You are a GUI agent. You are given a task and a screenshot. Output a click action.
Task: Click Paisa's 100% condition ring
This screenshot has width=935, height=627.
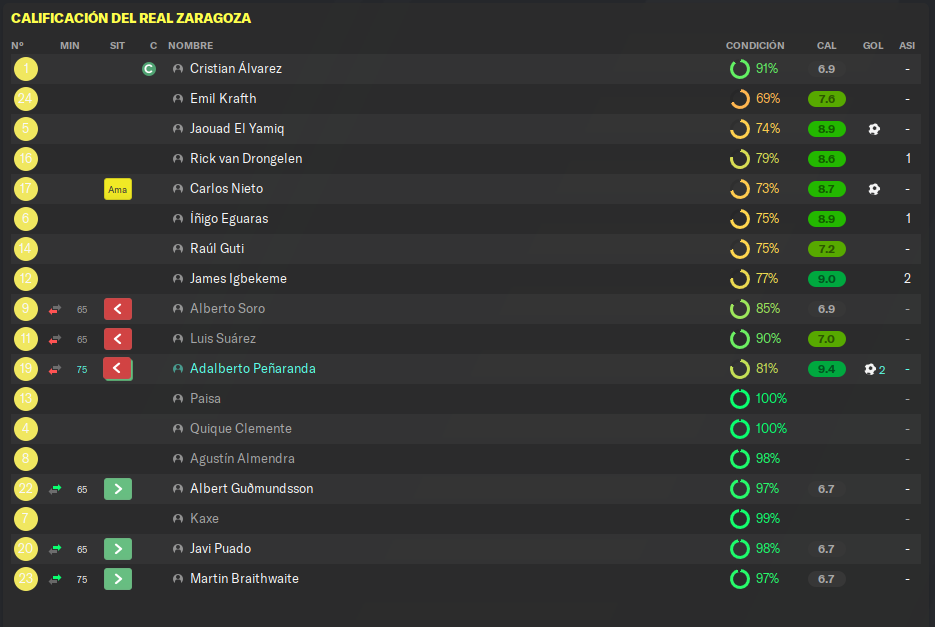(739, 399)
